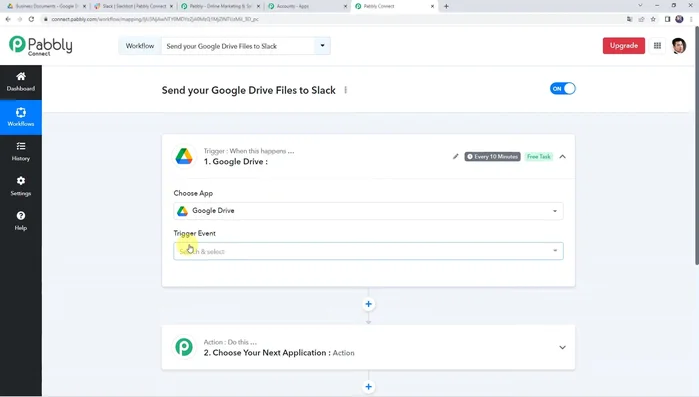
Task: Open the user profile avatar menu
Action: coord(679,46)
